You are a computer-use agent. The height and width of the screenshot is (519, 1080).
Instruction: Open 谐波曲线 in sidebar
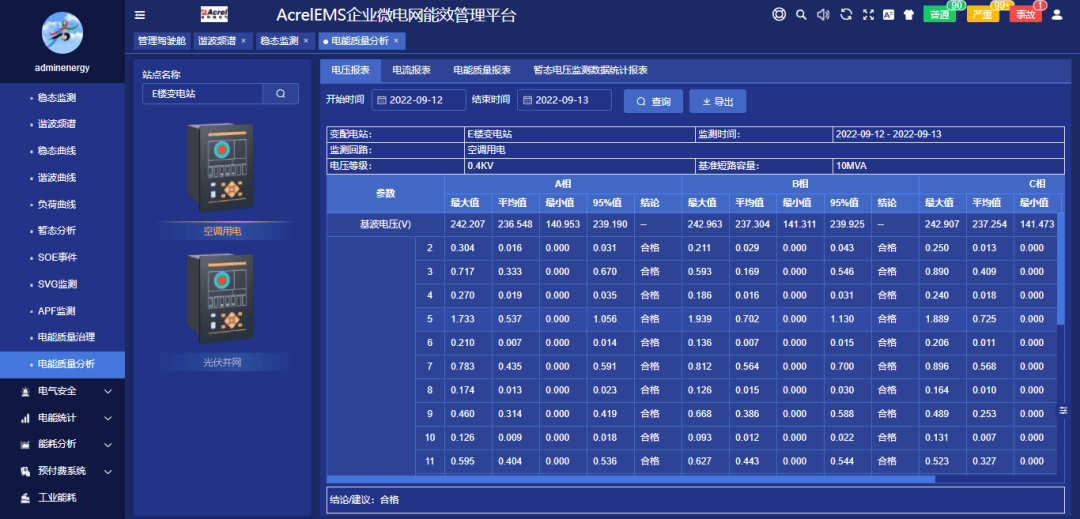coord(63,178)
